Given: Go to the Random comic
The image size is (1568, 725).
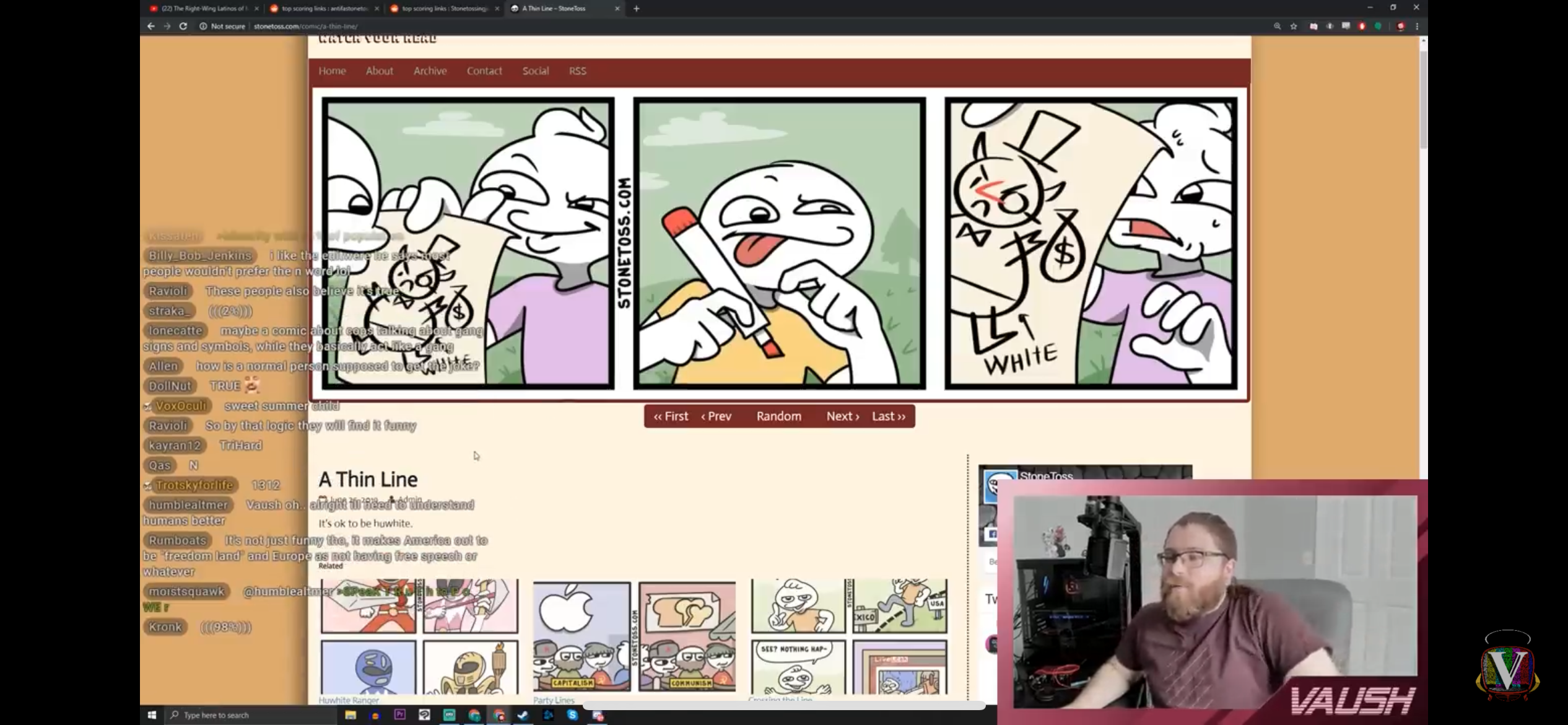Looking at the screenshot, I should pos(778,416).
